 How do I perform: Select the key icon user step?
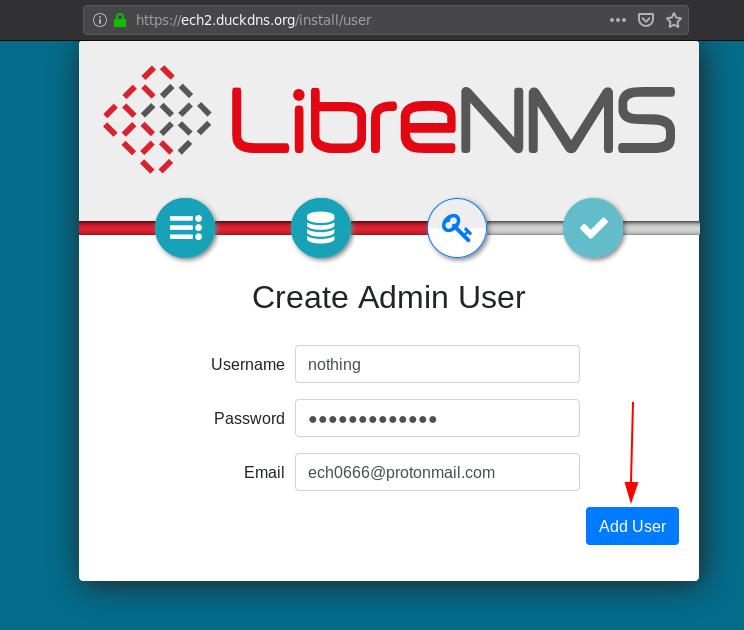[457, 228]
